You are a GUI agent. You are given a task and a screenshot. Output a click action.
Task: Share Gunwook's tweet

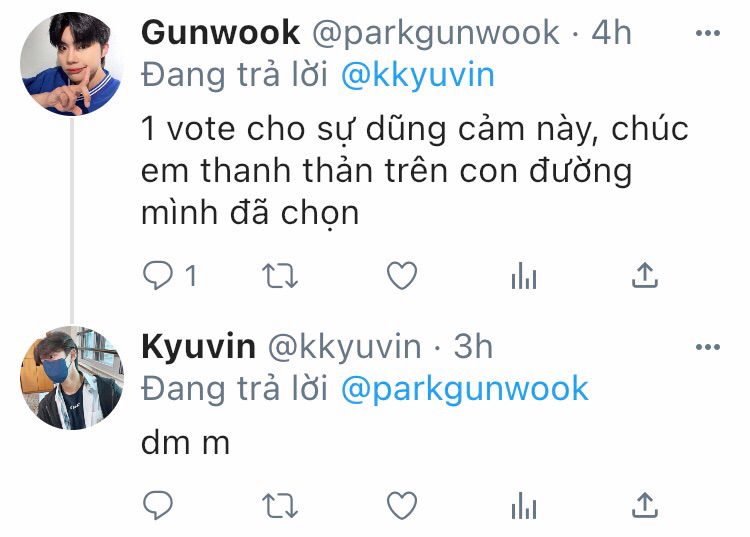pyautogui.click(x=645, y=275)
